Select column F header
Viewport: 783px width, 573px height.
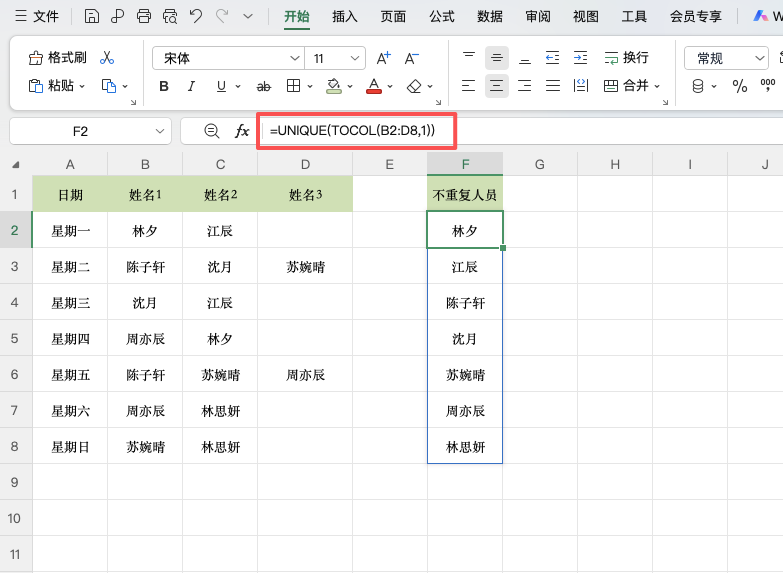coord(465,164)
